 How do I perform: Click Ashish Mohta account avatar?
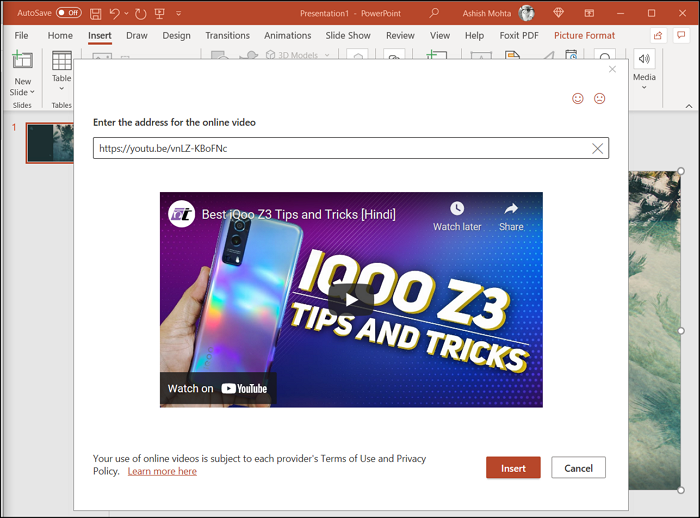527,13
